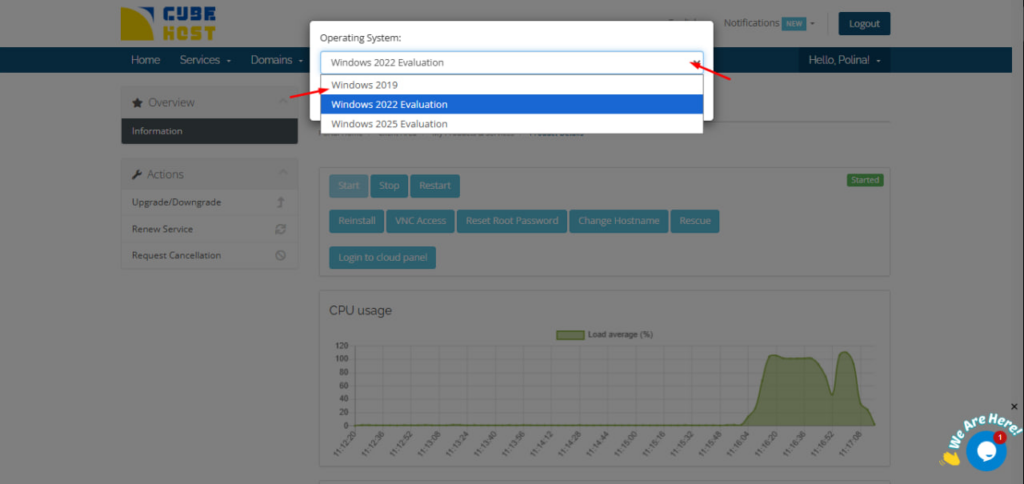Toggle the Load average legend swatch
Viewport: 1024px width, 484px height.
click(569, 335)
